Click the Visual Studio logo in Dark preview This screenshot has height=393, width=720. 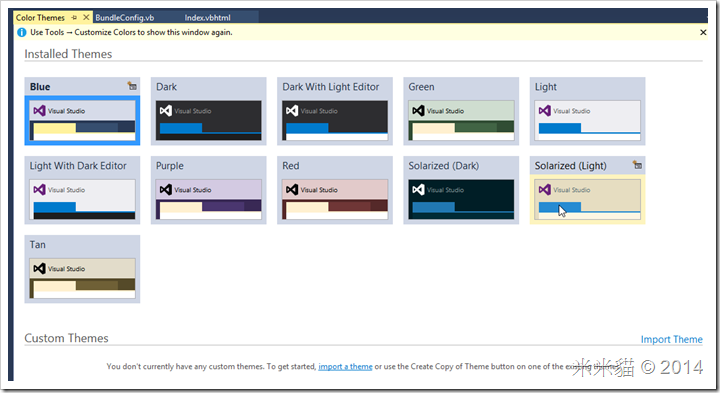(x=166, y=111)
